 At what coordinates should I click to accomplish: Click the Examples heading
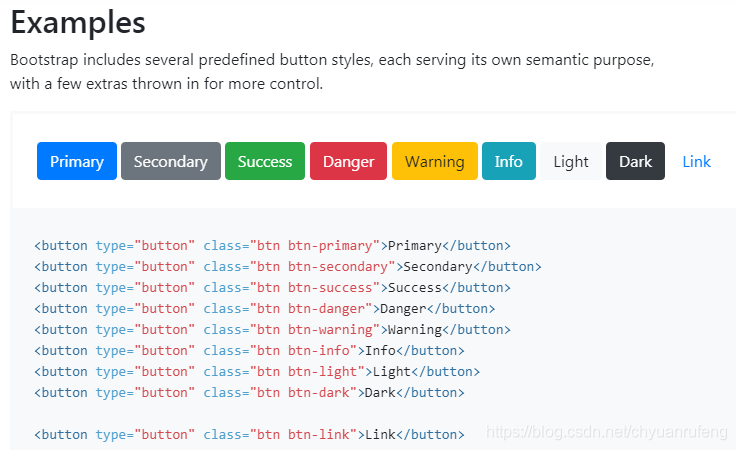click(x=78, y=22)
